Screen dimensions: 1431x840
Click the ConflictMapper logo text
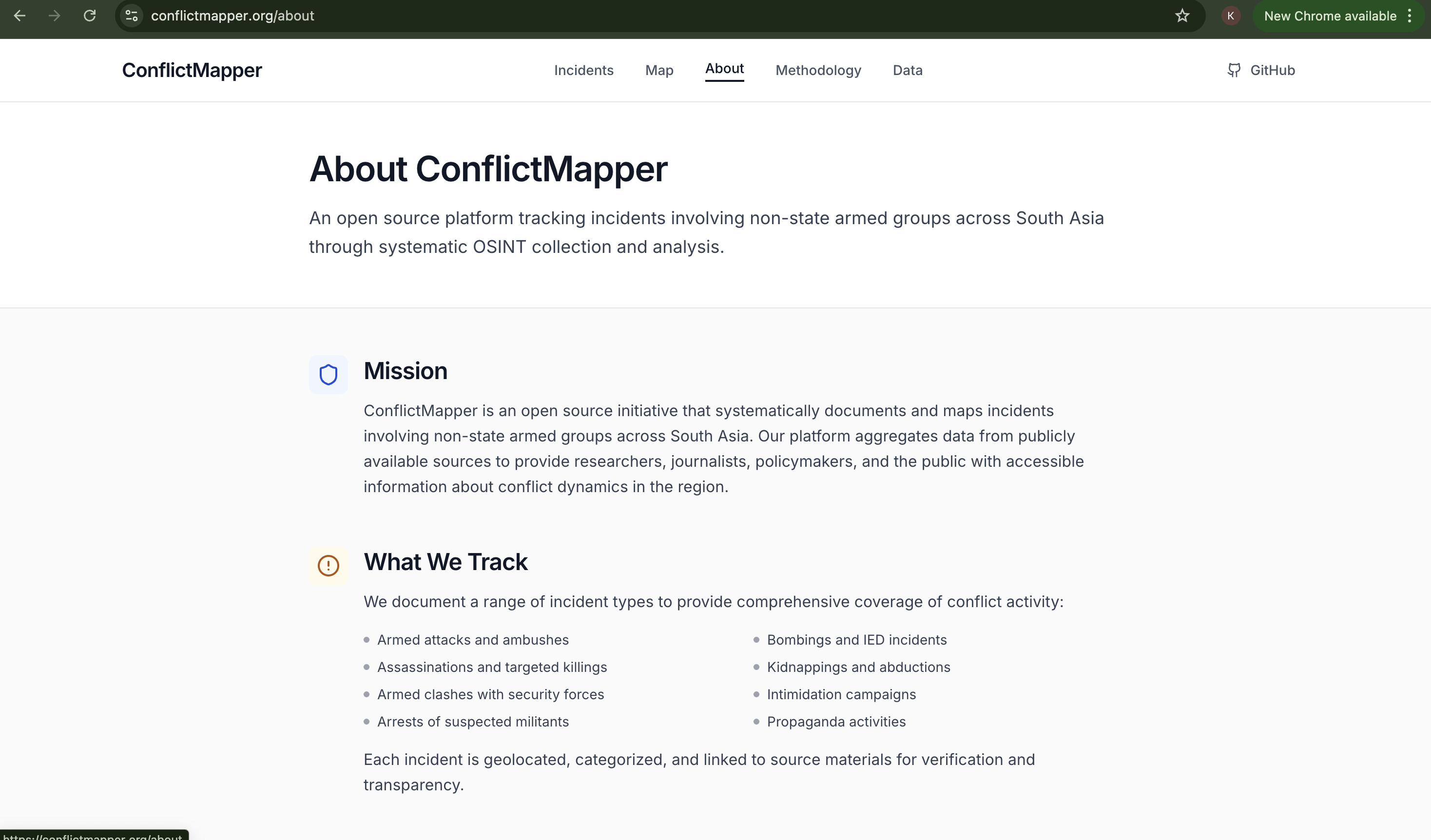[x=192, y=70]
